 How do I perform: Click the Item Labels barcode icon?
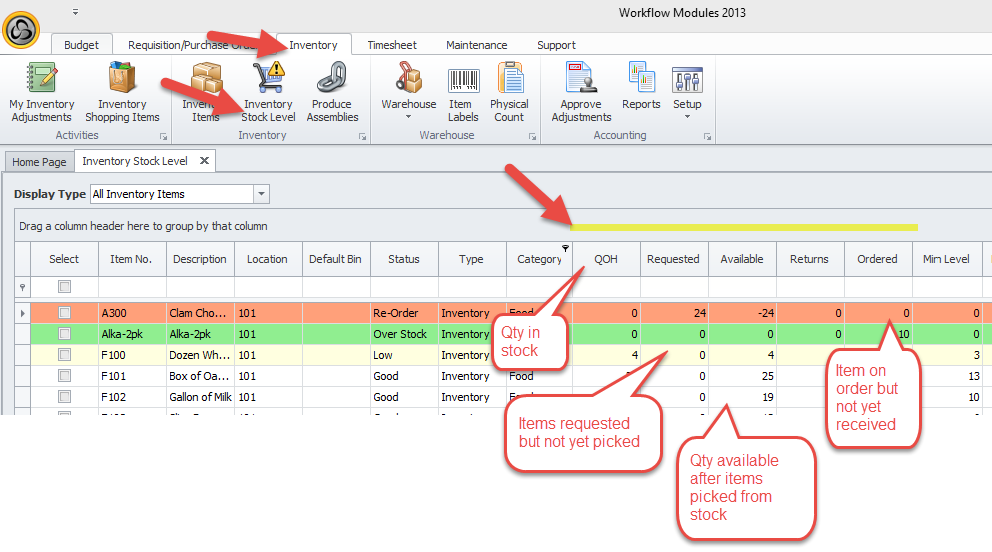click(x=462, y=91)
